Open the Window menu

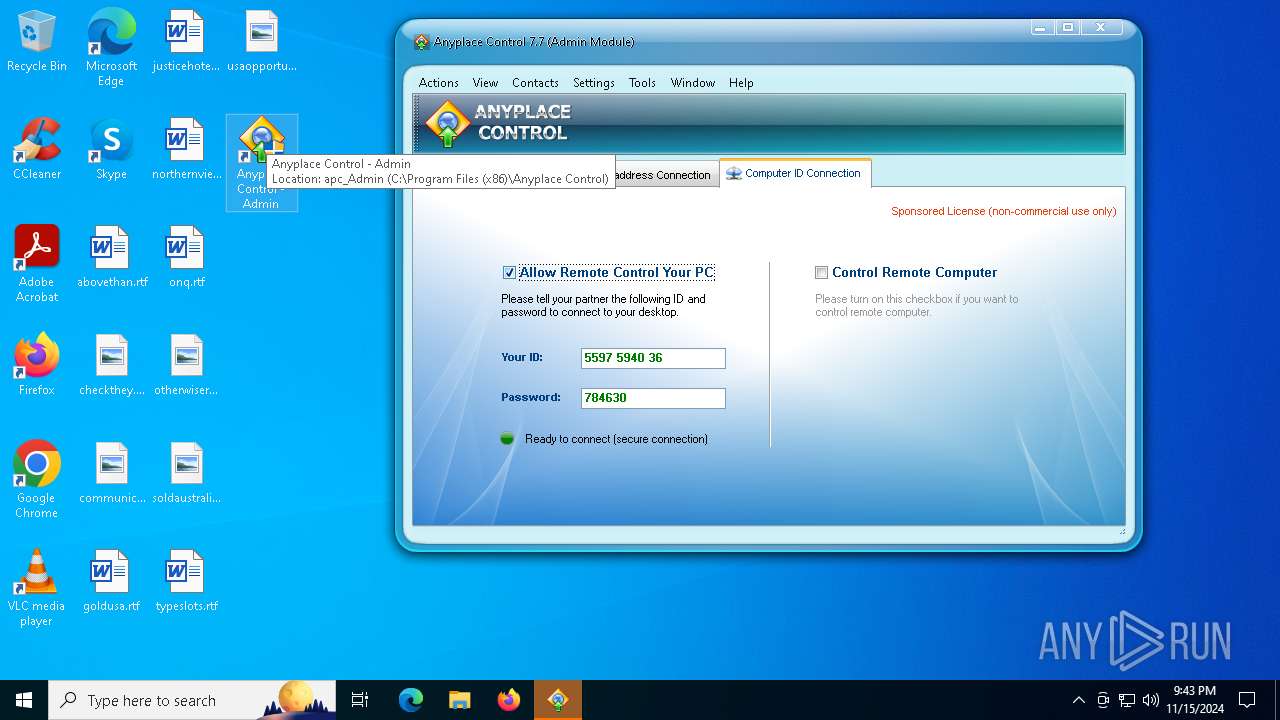point(693,83)
